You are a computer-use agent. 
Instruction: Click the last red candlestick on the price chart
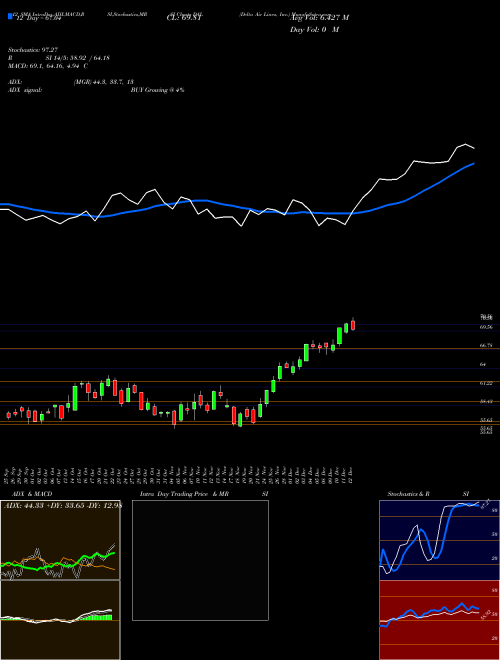tap(353, 325)
